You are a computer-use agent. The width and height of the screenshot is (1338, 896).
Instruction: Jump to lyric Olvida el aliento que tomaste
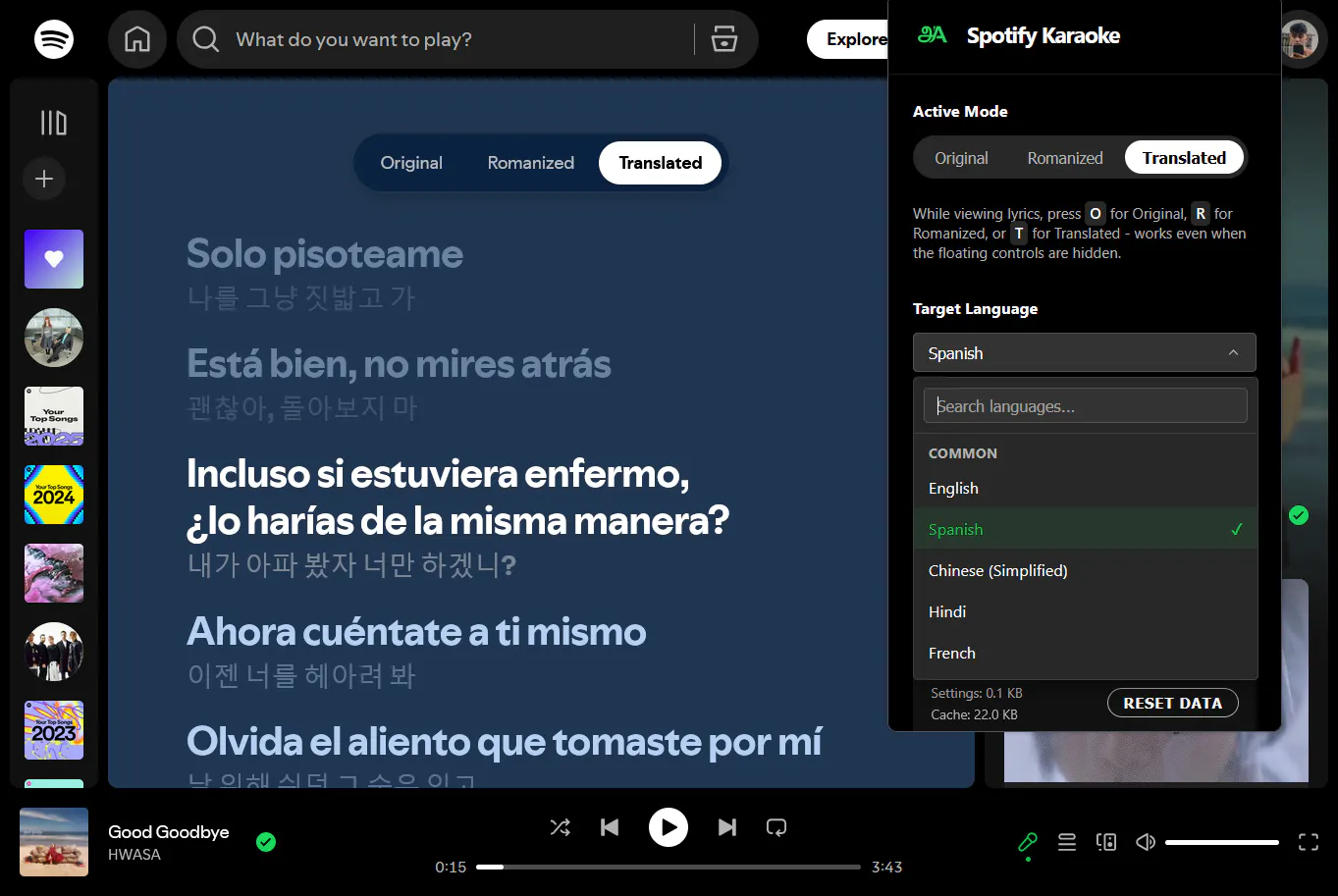505,742
